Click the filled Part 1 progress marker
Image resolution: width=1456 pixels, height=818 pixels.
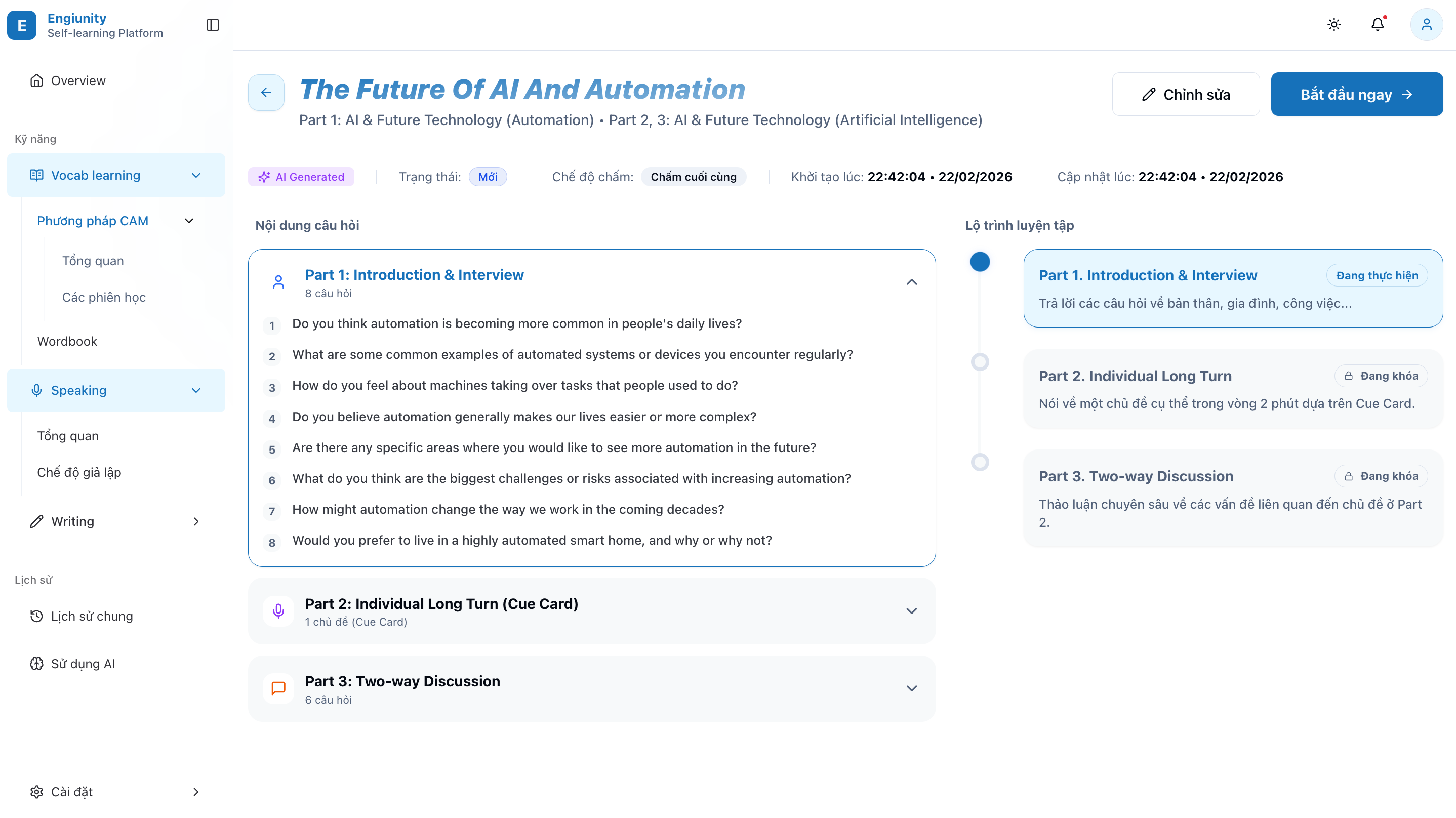(980, 262)
